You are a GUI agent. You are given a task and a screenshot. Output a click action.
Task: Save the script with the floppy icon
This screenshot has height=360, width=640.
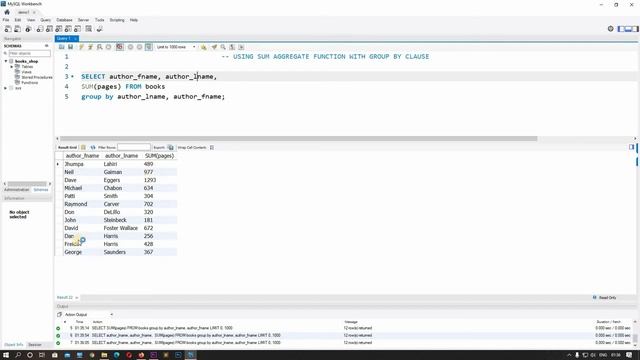(71, 47)
